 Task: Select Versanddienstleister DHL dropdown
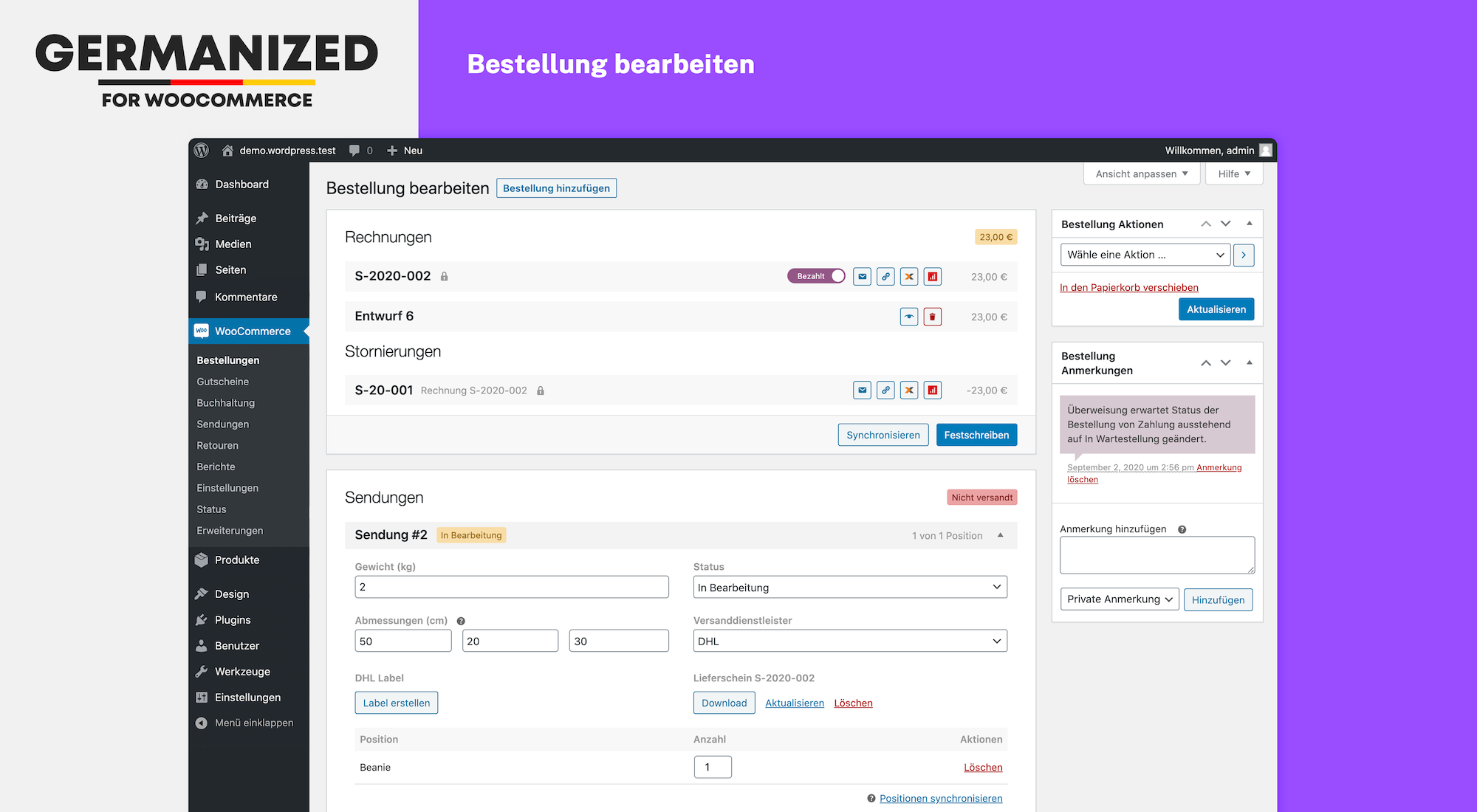pyautogui.click(x=849, y=640)
